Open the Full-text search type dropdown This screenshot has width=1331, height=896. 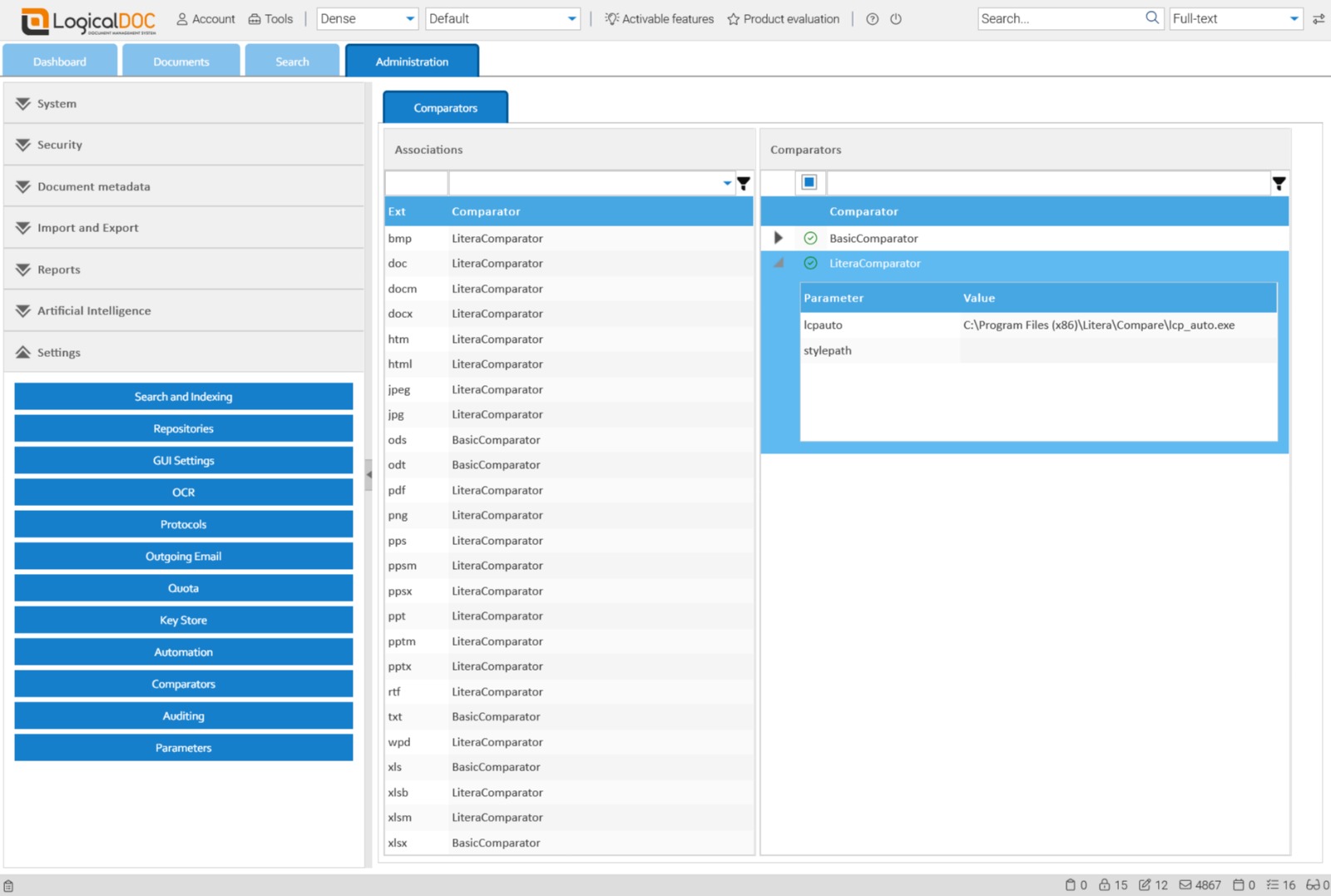point(1235,19)
